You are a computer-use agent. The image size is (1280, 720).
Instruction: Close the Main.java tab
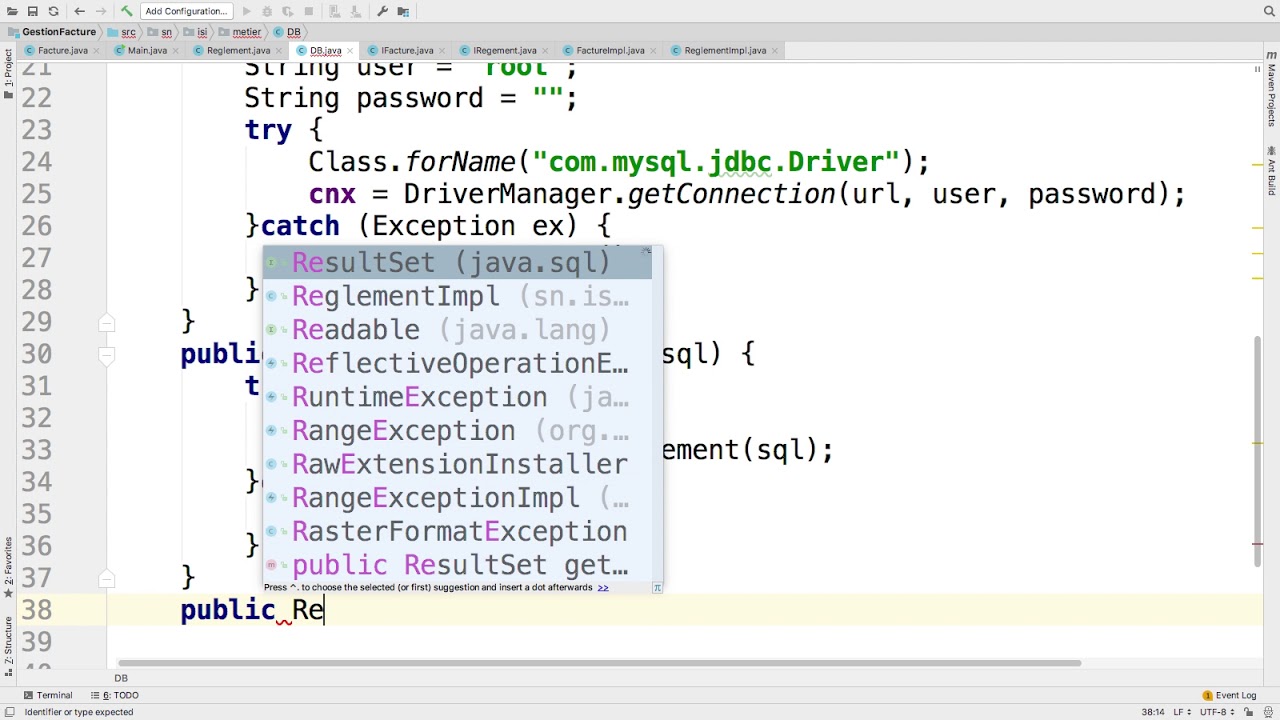[x=175, y=50]
